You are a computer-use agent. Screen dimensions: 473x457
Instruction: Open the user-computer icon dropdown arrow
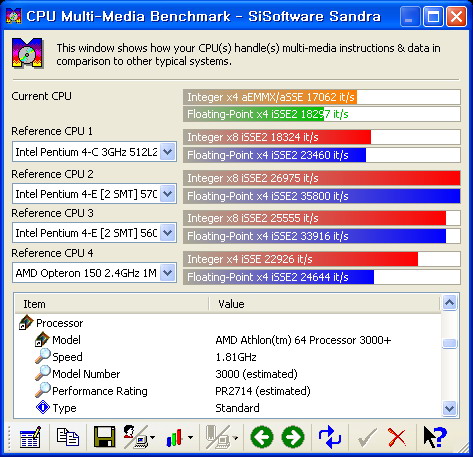point(153,437)
